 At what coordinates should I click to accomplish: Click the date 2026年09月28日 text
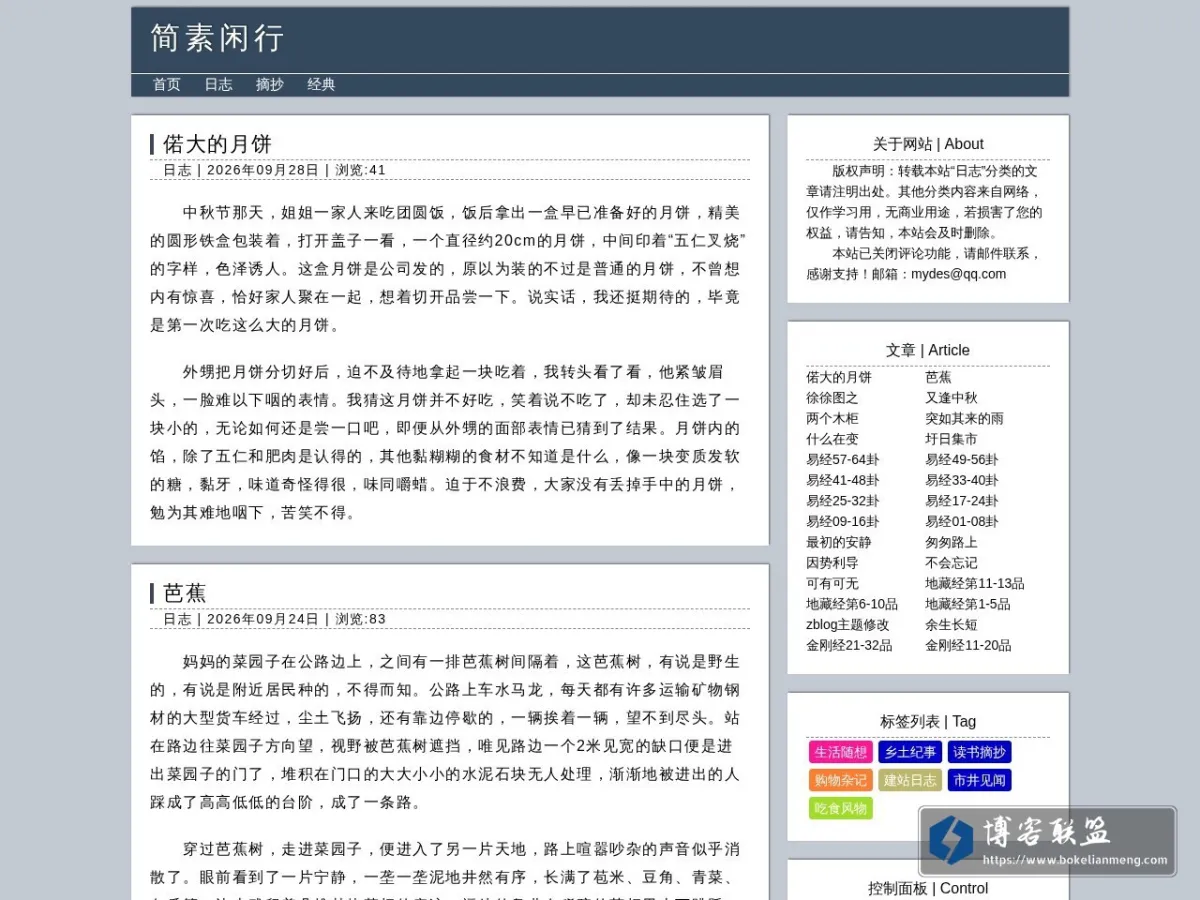tap(263, 170)
